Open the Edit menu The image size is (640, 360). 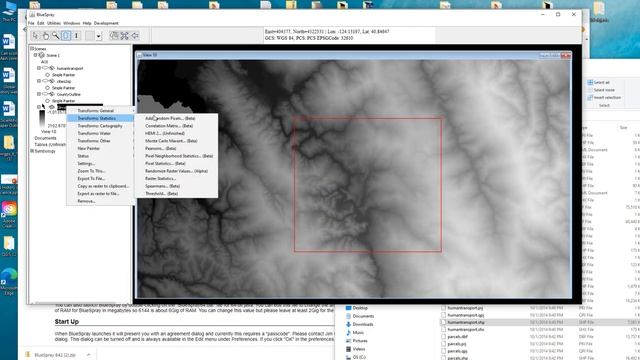coord(41,23)
